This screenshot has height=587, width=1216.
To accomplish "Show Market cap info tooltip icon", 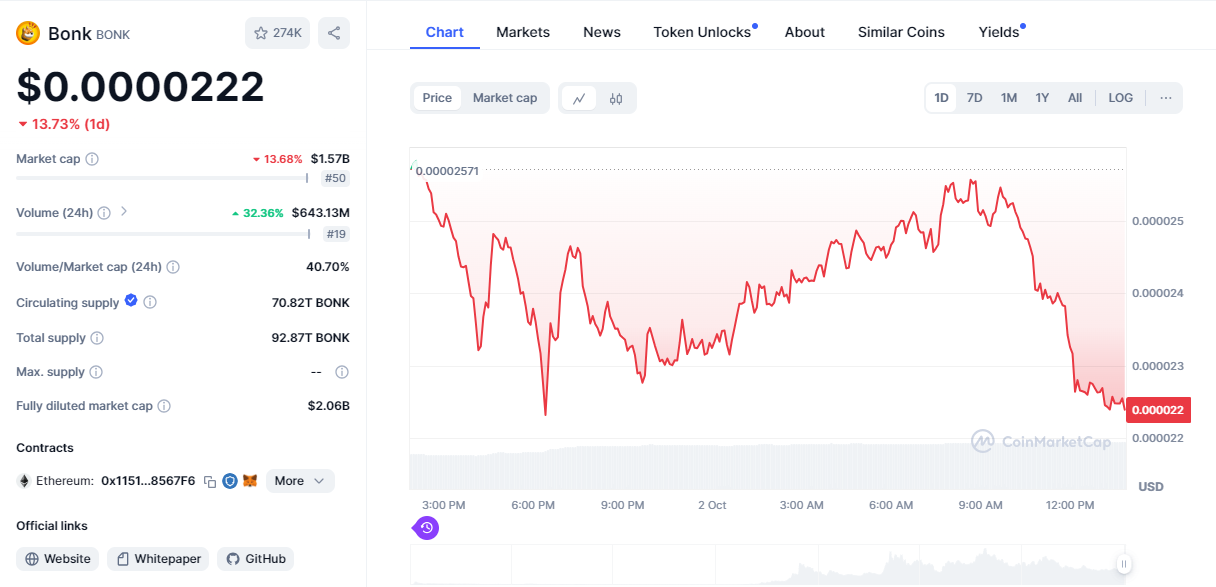I will (x=92, y=159).
